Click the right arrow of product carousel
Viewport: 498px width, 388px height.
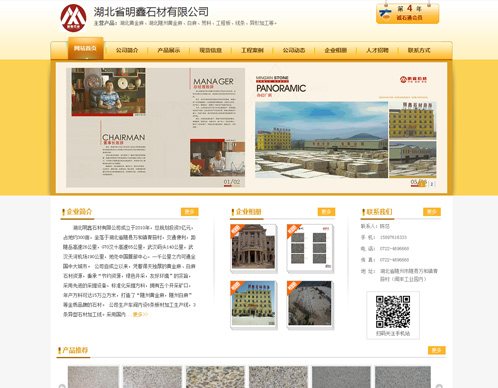pos(439,386)
